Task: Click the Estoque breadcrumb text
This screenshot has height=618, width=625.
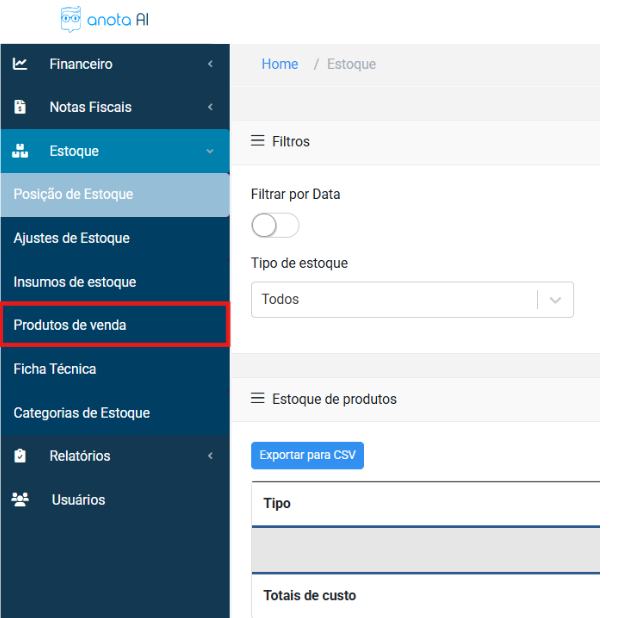Action: point(351,64)
